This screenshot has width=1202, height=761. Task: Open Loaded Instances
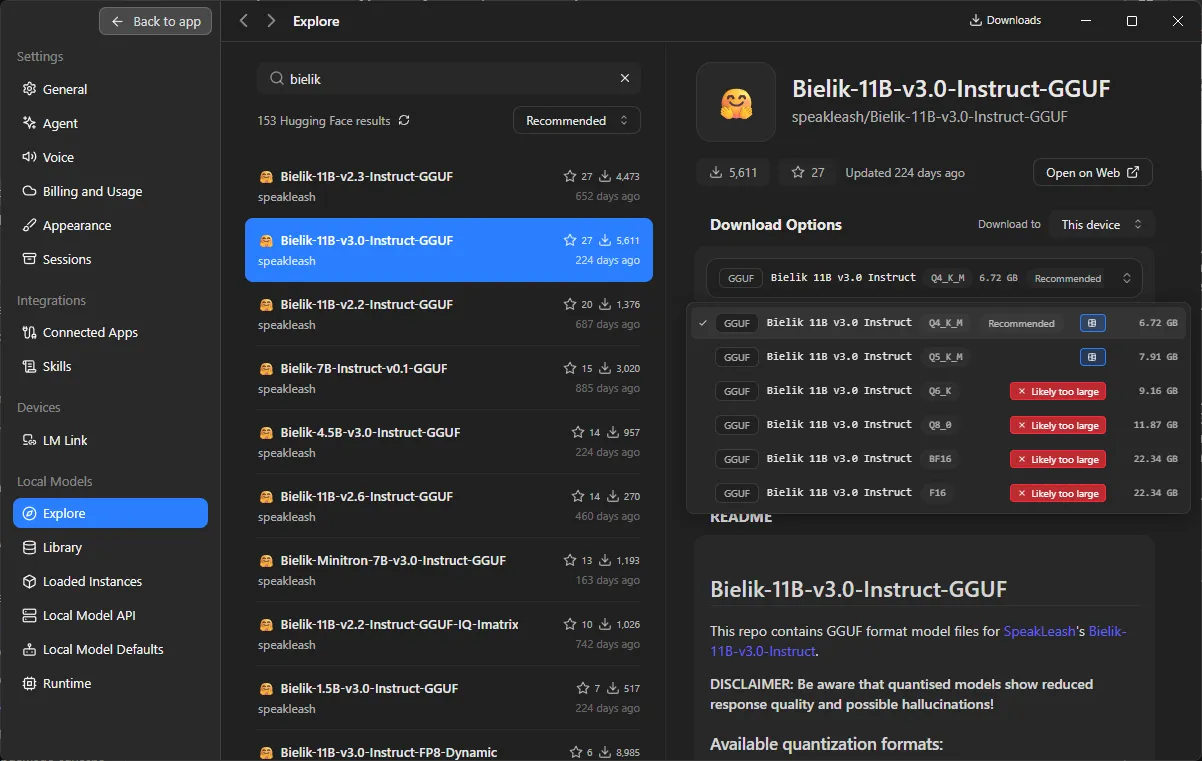coord(110,581)
